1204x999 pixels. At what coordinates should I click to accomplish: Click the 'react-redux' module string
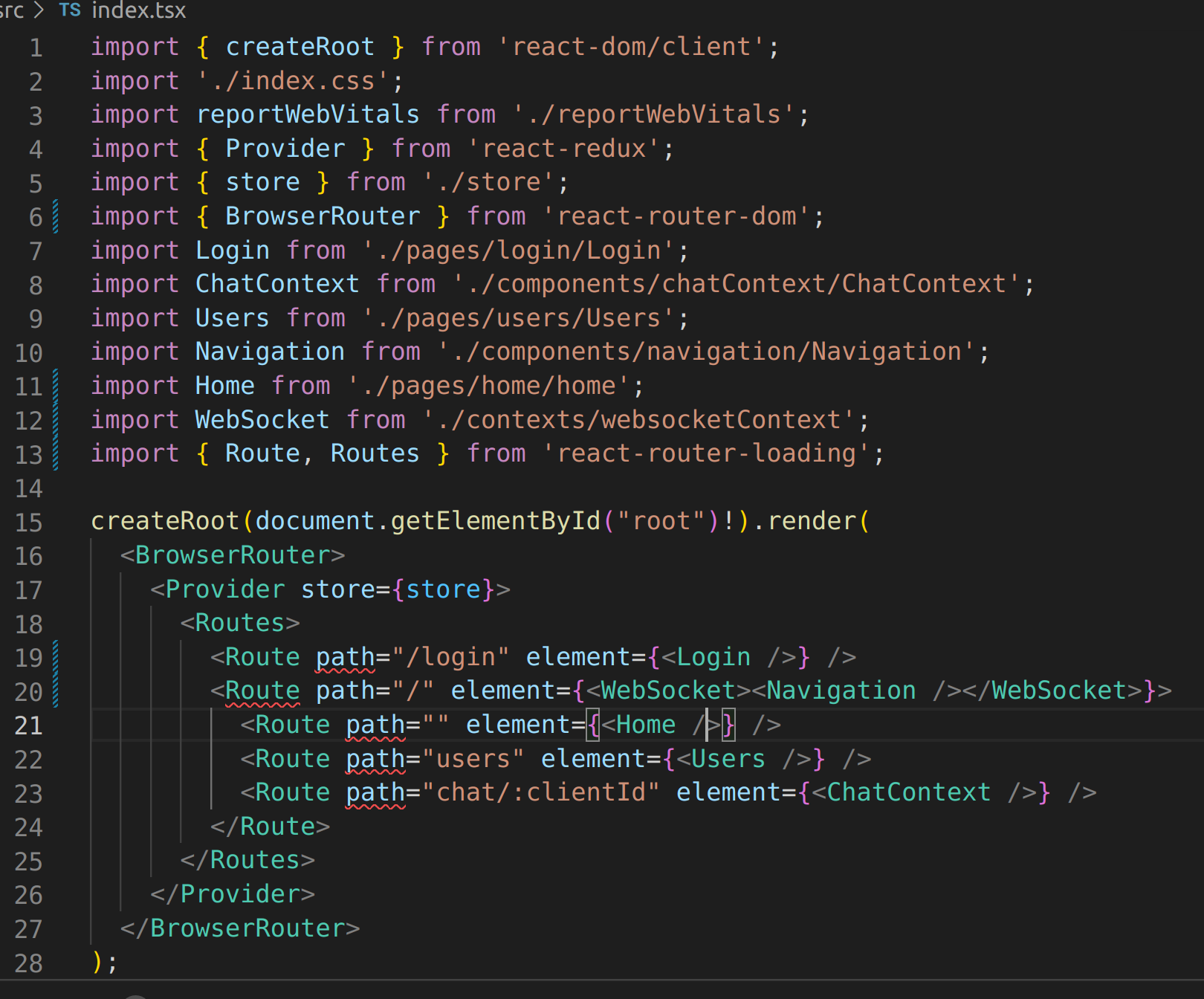coord(563,149)
